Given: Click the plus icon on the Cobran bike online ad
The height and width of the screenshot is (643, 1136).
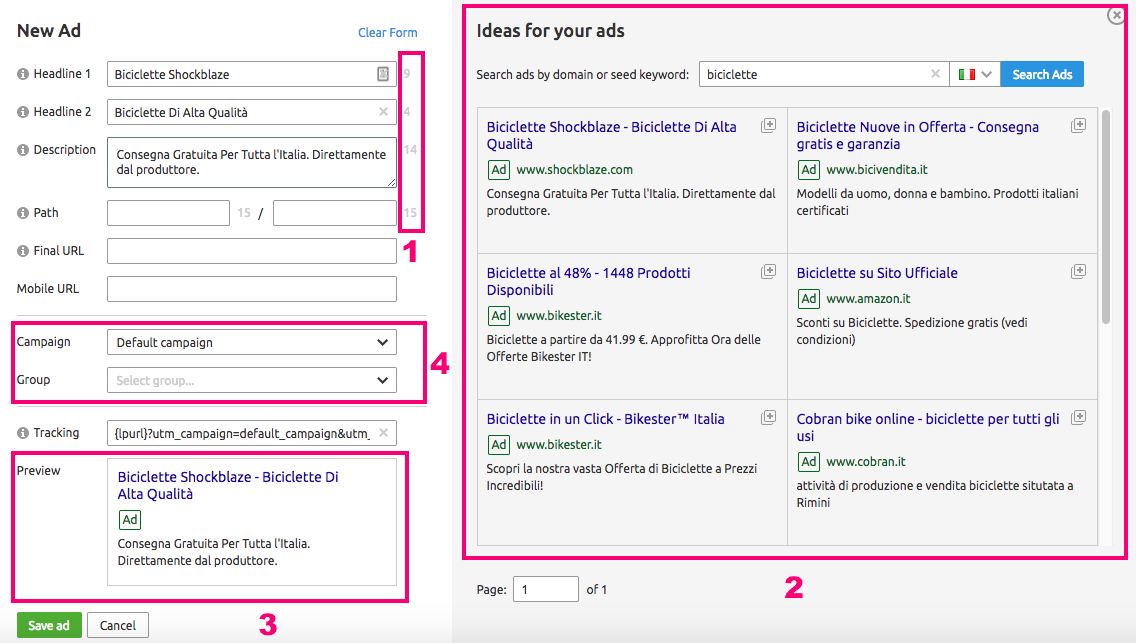Looking at the screenshot, I should click(x=1078, y=415).
